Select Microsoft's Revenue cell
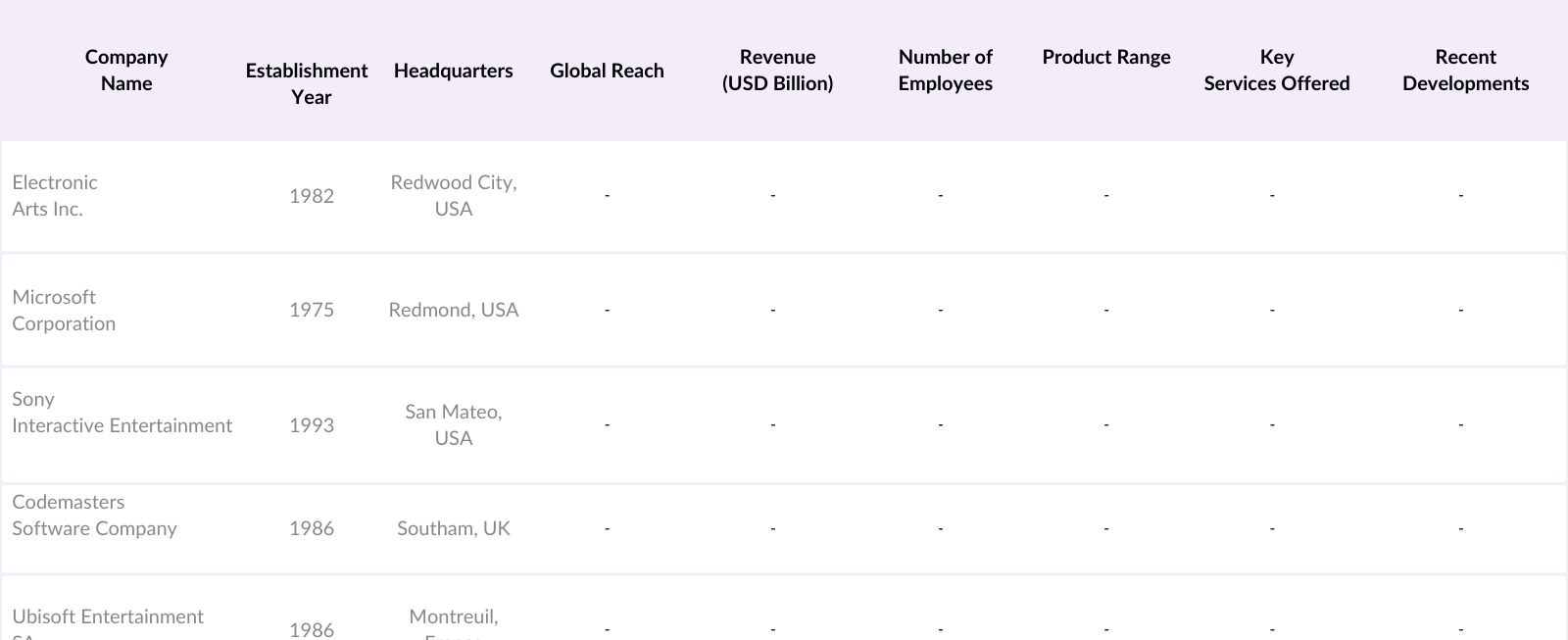The image size is (1568, 640). (x=773, y=310)
